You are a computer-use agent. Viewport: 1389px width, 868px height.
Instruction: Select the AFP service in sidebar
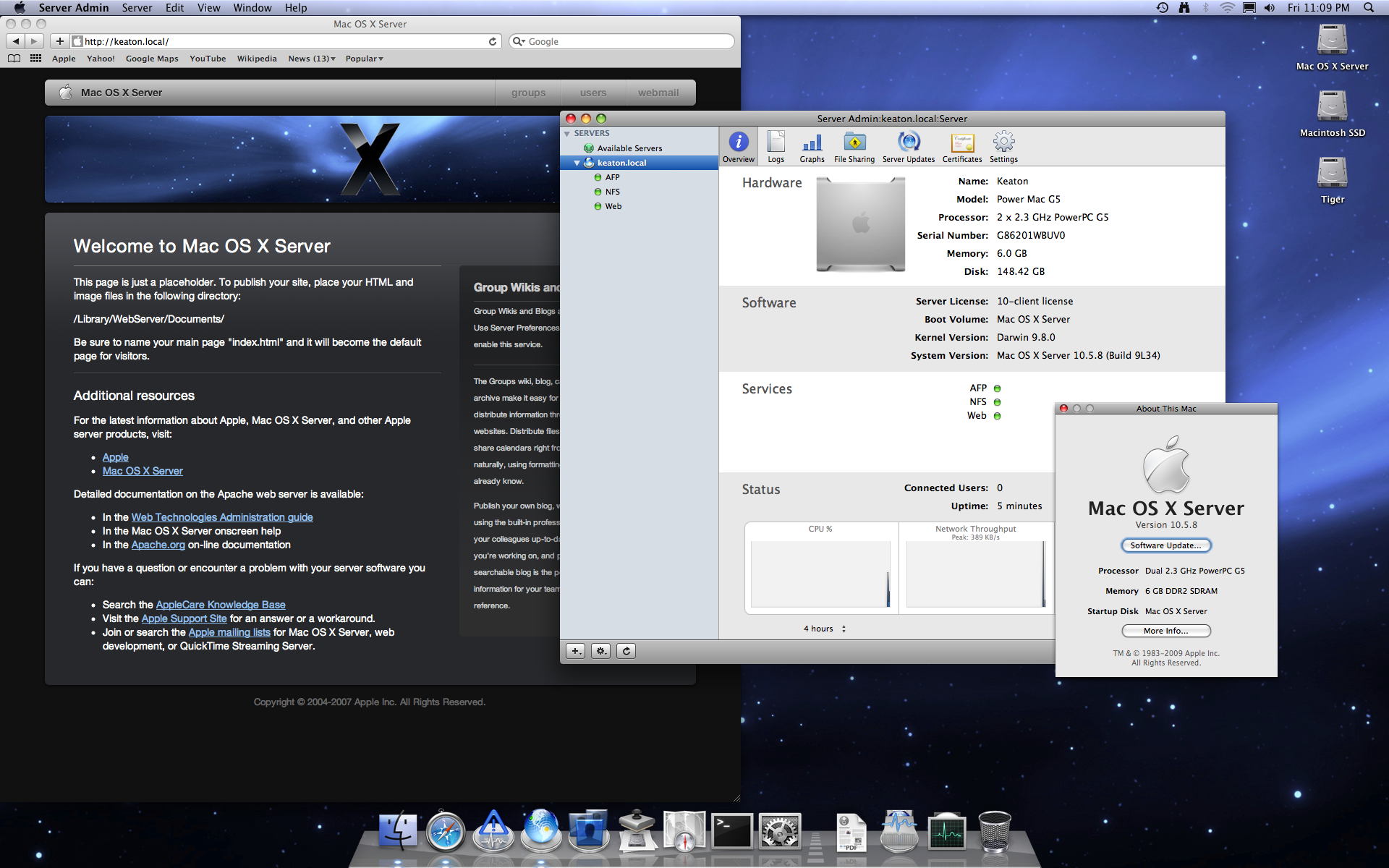click(x=612, y=177)
